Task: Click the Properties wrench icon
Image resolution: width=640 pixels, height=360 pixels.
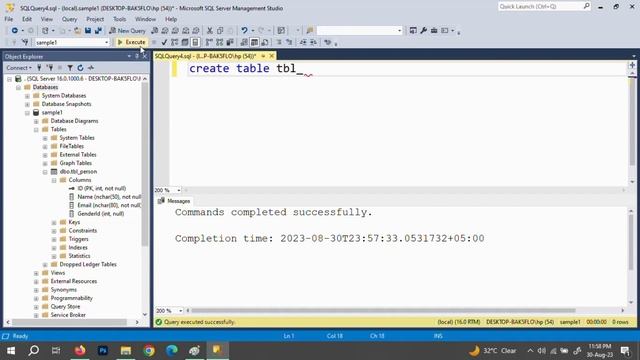Action: pos(424,31)
